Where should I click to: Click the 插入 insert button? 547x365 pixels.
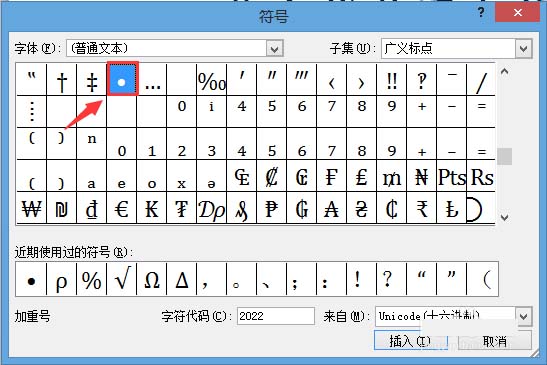coord(411,341)
